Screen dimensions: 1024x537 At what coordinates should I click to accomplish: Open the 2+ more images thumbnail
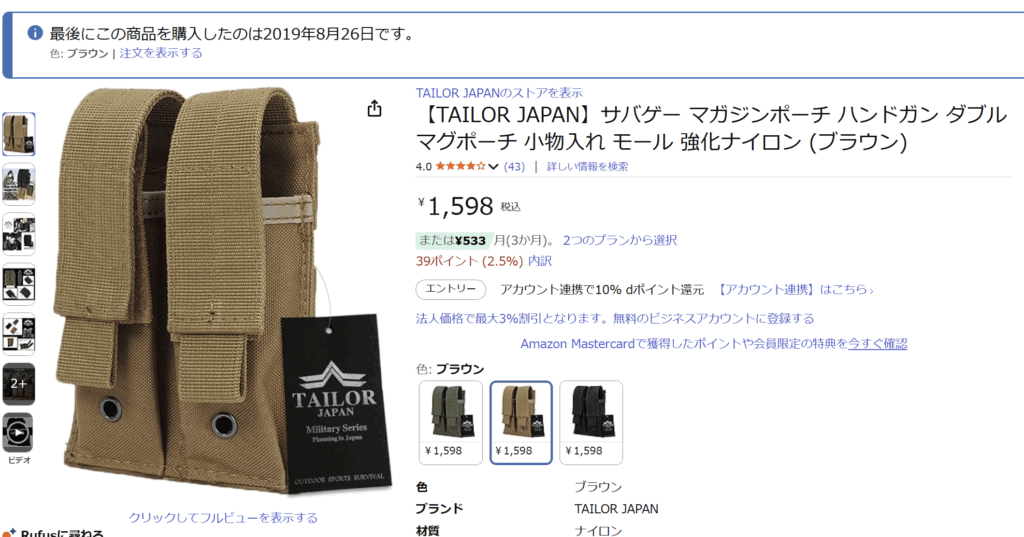[18, 383]
